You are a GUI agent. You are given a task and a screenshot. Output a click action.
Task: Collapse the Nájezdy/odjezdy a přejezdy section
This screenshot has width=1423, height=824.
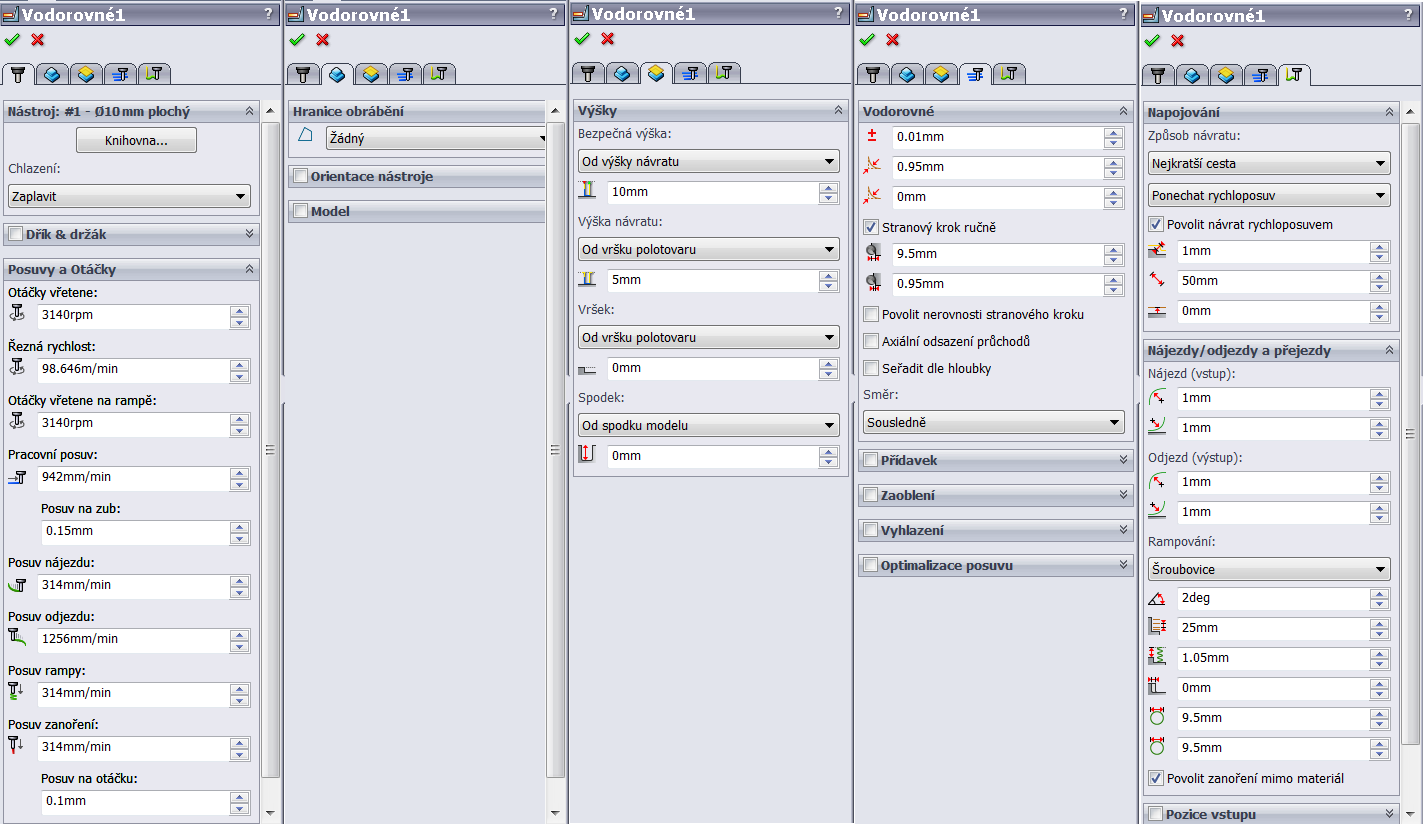coord(1389,351)
